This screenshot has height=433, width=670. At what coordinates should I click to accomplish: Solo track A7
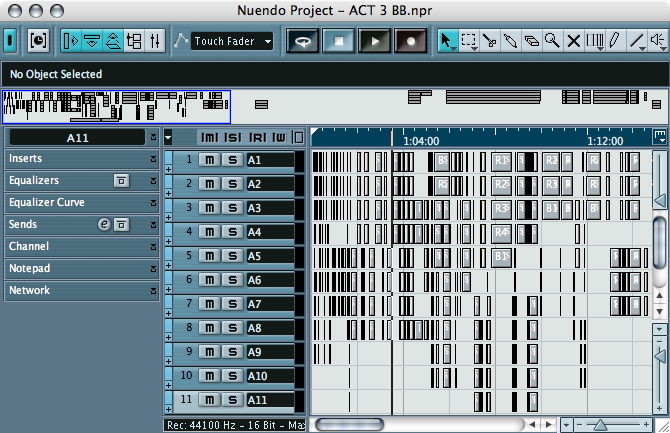232,304
